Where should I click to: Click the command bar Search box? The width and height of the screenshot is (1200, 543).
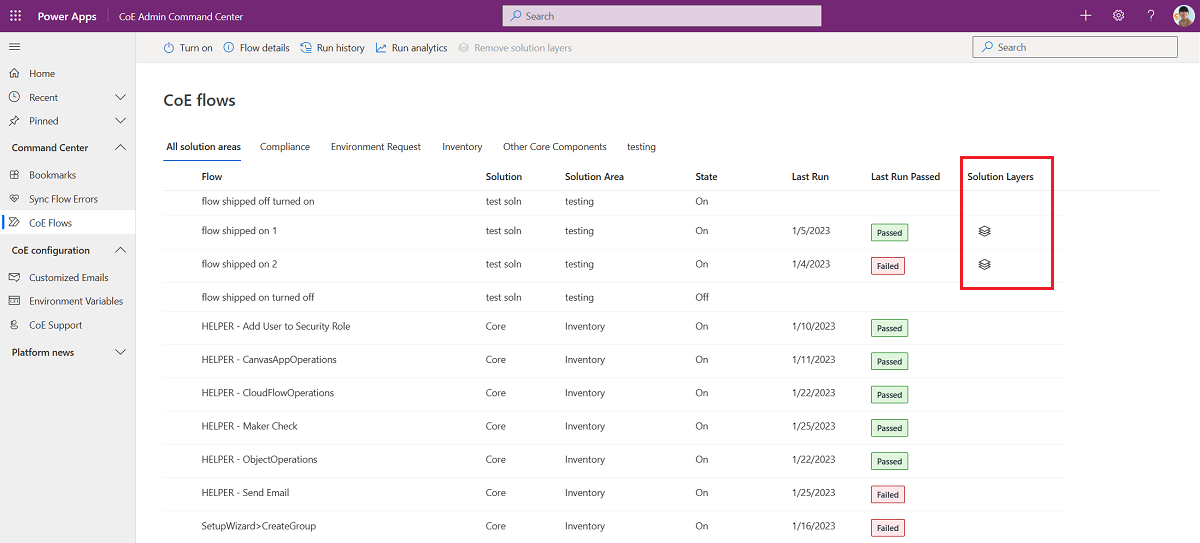point(1076,47)
